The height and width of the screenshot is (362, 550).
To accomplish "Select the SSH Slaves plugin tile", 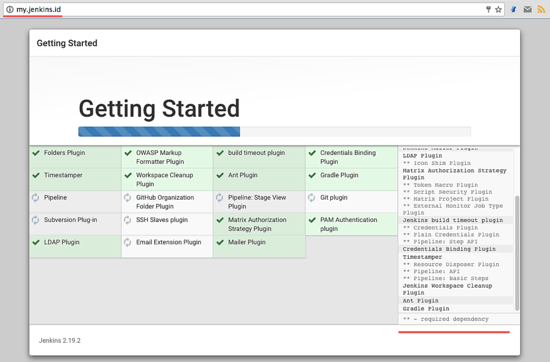I will (167, 224).
